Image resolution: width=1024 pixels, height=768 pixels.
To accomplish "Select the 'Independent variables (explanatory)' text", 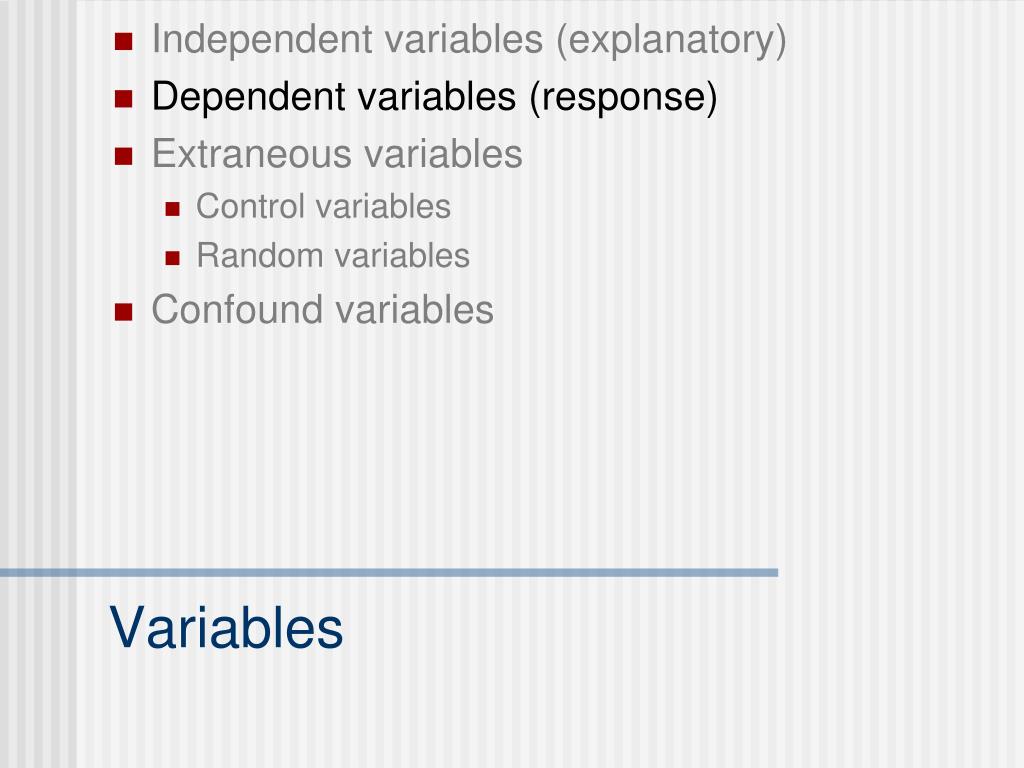I will click(469, 40).
